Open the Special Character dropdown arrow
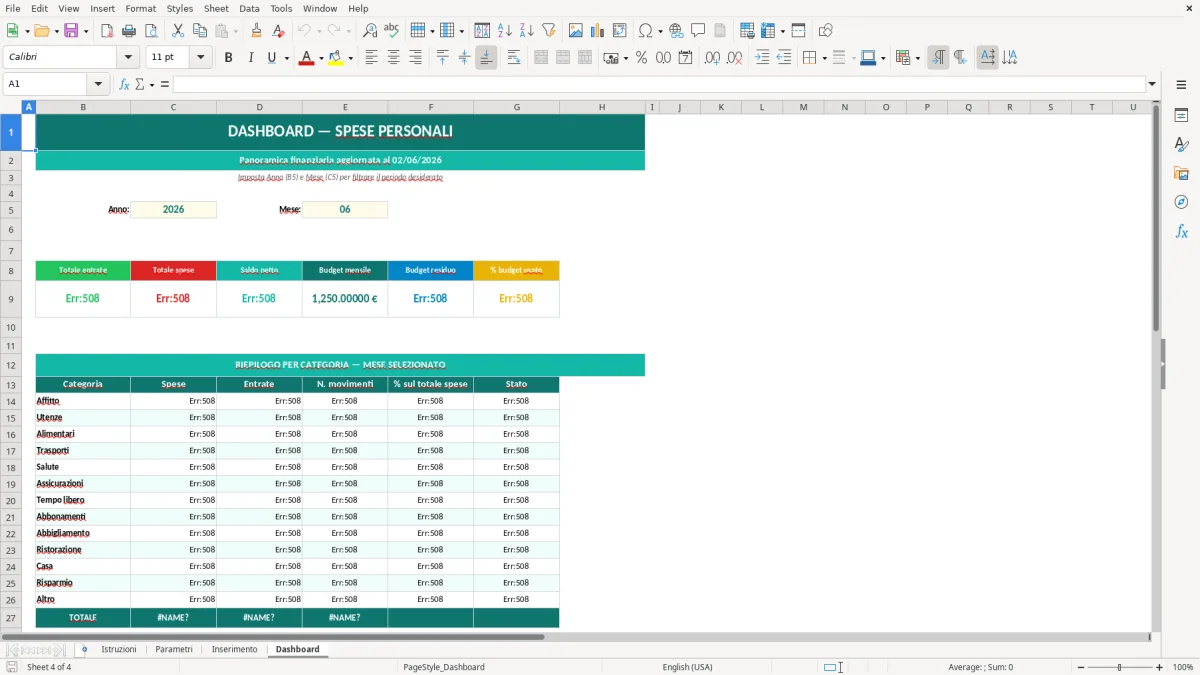 click(661, 31)
